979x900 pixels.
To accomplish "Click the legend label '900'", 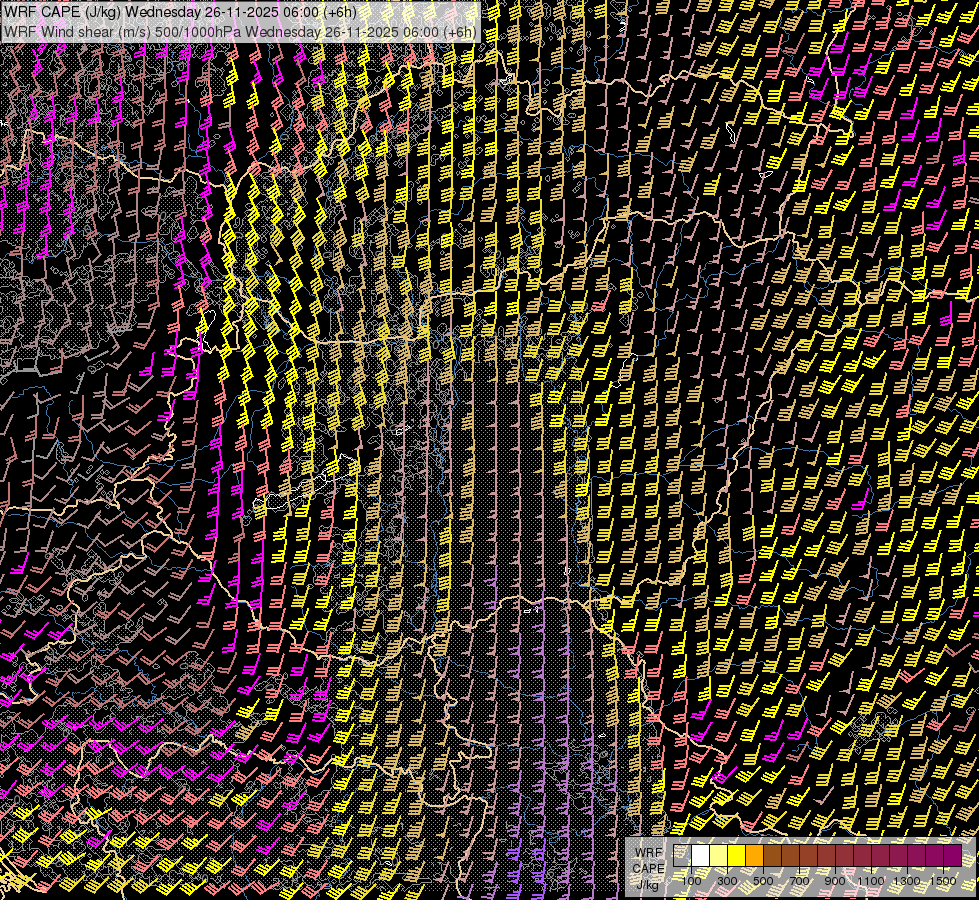I will [x=835, y=881].
